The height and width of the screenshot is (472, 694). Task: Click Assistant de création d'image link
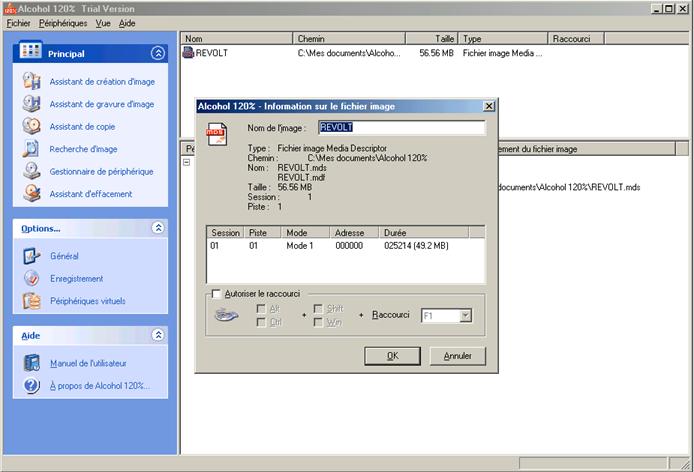coord(102,81)
